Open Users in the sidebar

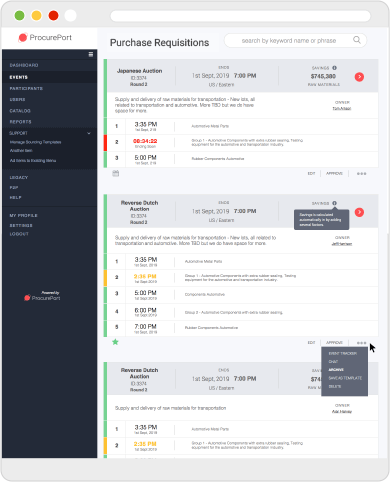pos(17,99)
